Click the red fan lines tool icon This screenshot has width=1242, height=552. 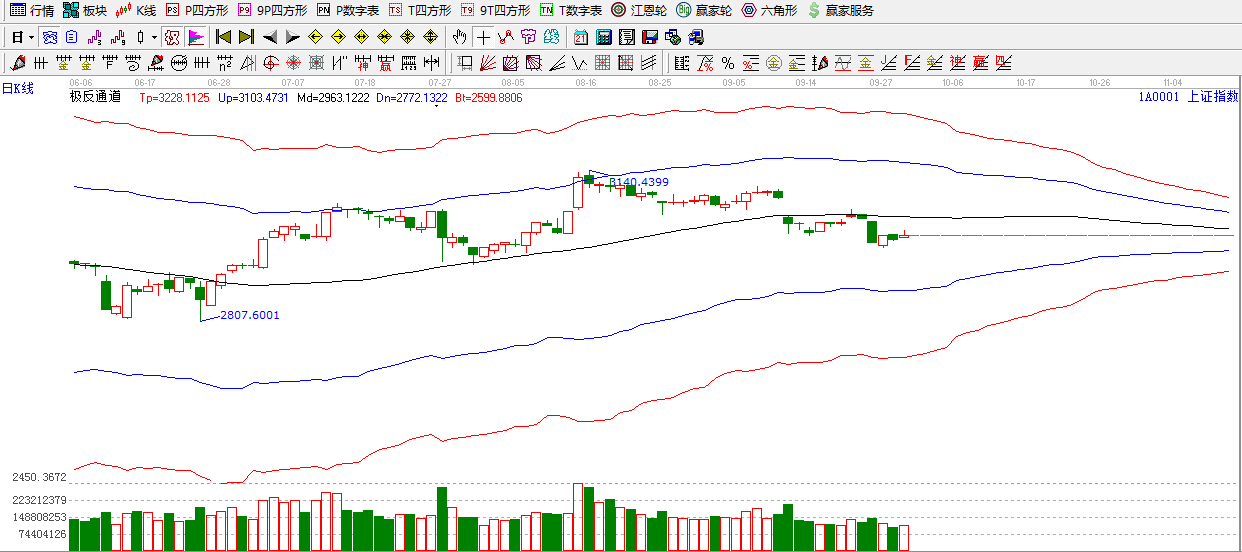click(485, 63)
